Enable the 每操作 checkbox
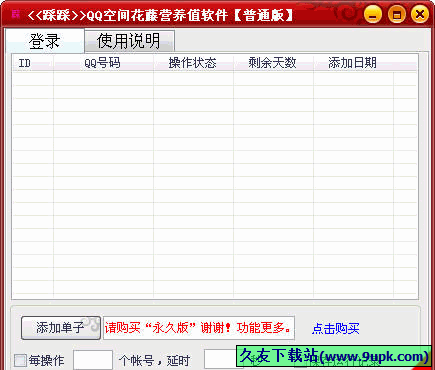 click(20, 361)
